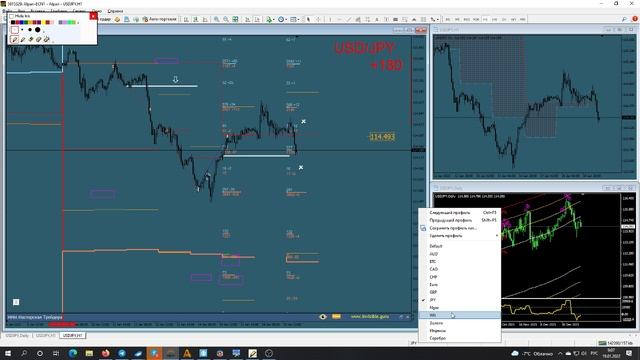640x360 pixels.
Task: Switch to the USDJPY,H1 chart tab
Action: point(72,336)
